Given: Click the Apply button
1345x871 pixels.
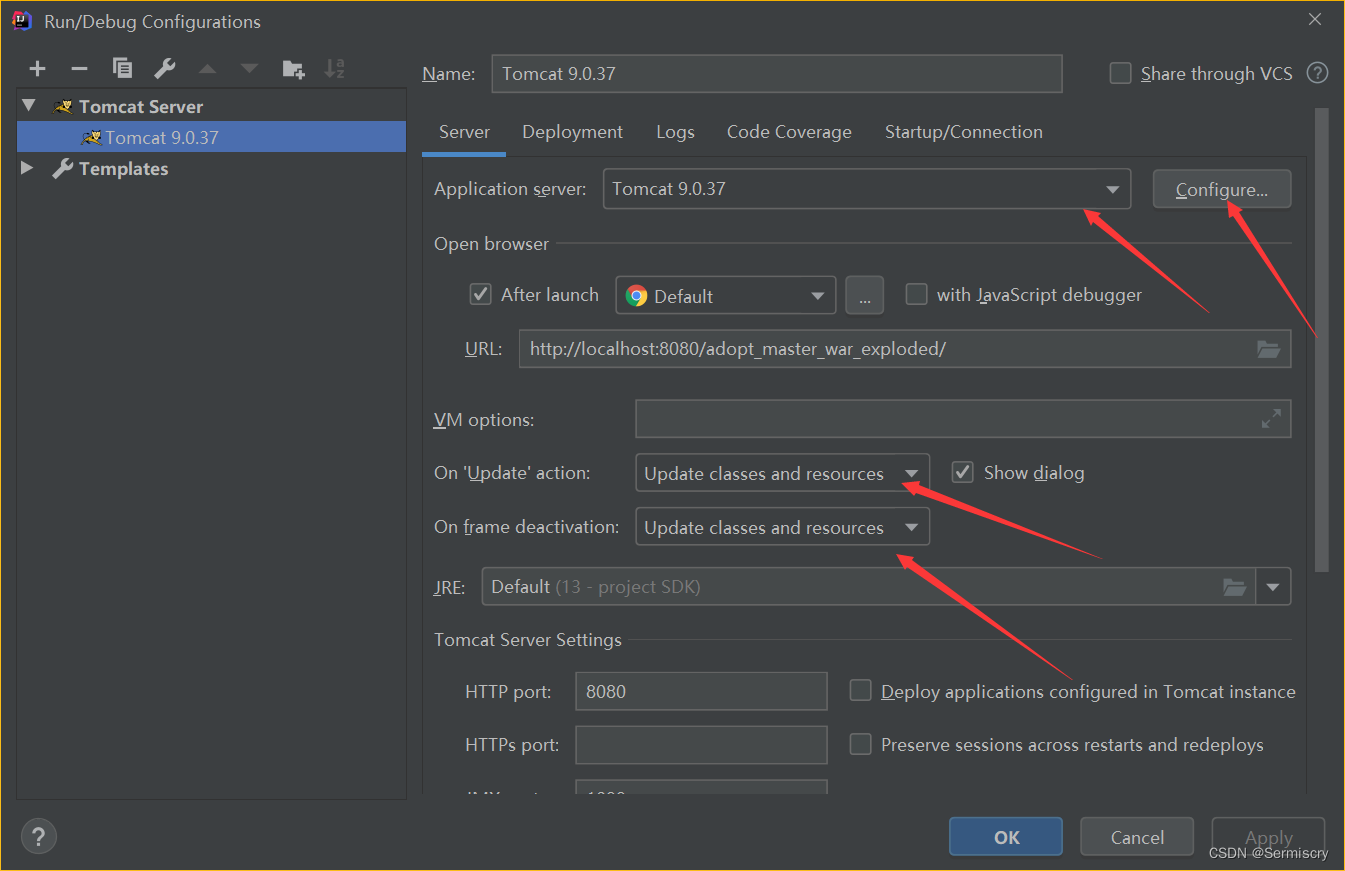Looking at the screenshot, I should pyautogui.click(x=1268, y=837).
